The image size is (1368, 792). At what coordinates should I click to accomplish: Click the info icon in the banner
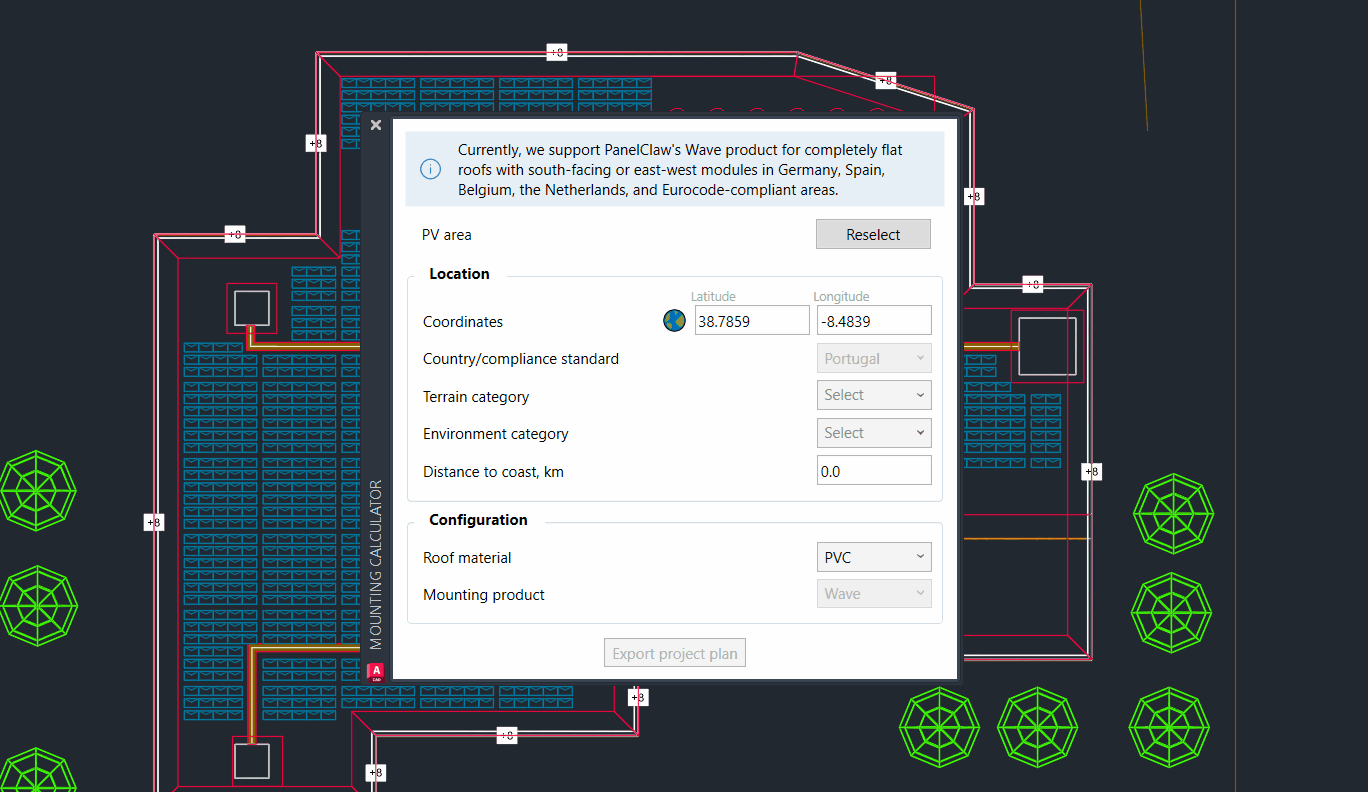[x=430, y=169]
